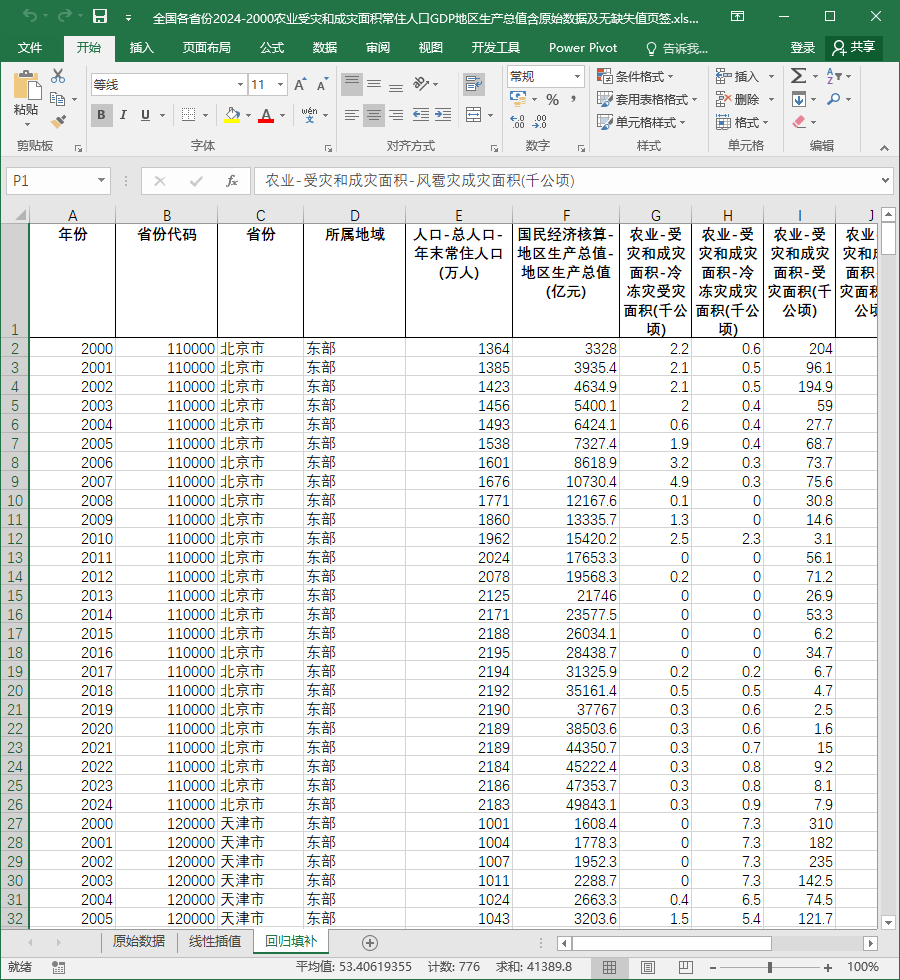Open the font size dropdown
The width and height of the screenshot is (900, 980).
coord(281,84)
